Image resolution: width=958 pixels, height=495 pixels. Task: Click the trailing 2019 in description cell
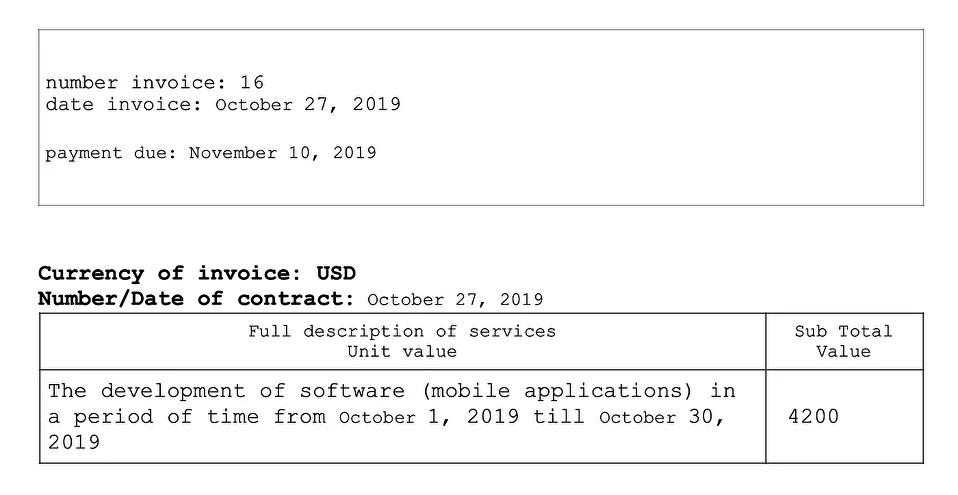74,442
